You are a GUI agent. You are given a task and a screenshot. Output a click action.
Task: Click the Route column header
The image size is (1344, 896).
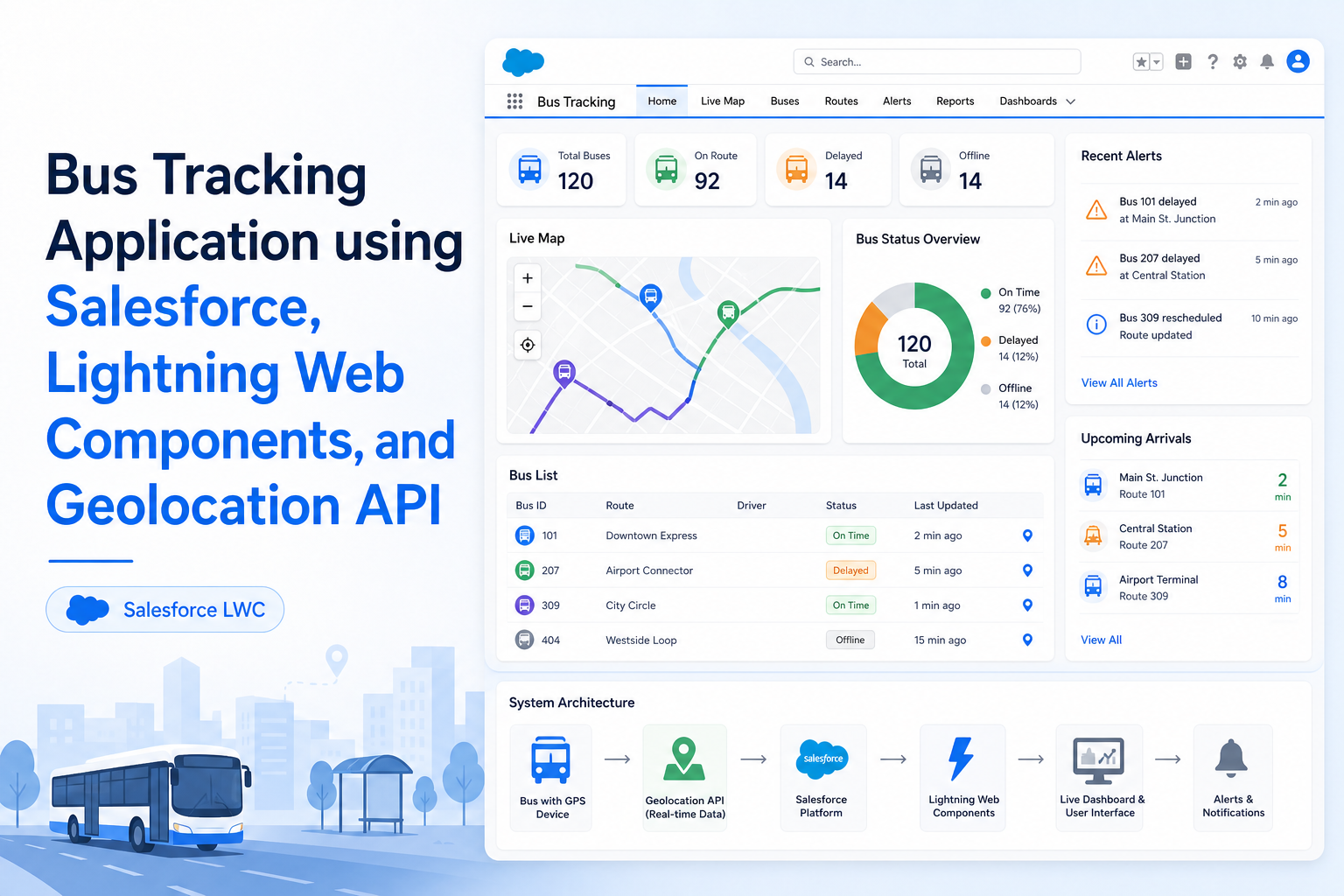coord(619,506)
